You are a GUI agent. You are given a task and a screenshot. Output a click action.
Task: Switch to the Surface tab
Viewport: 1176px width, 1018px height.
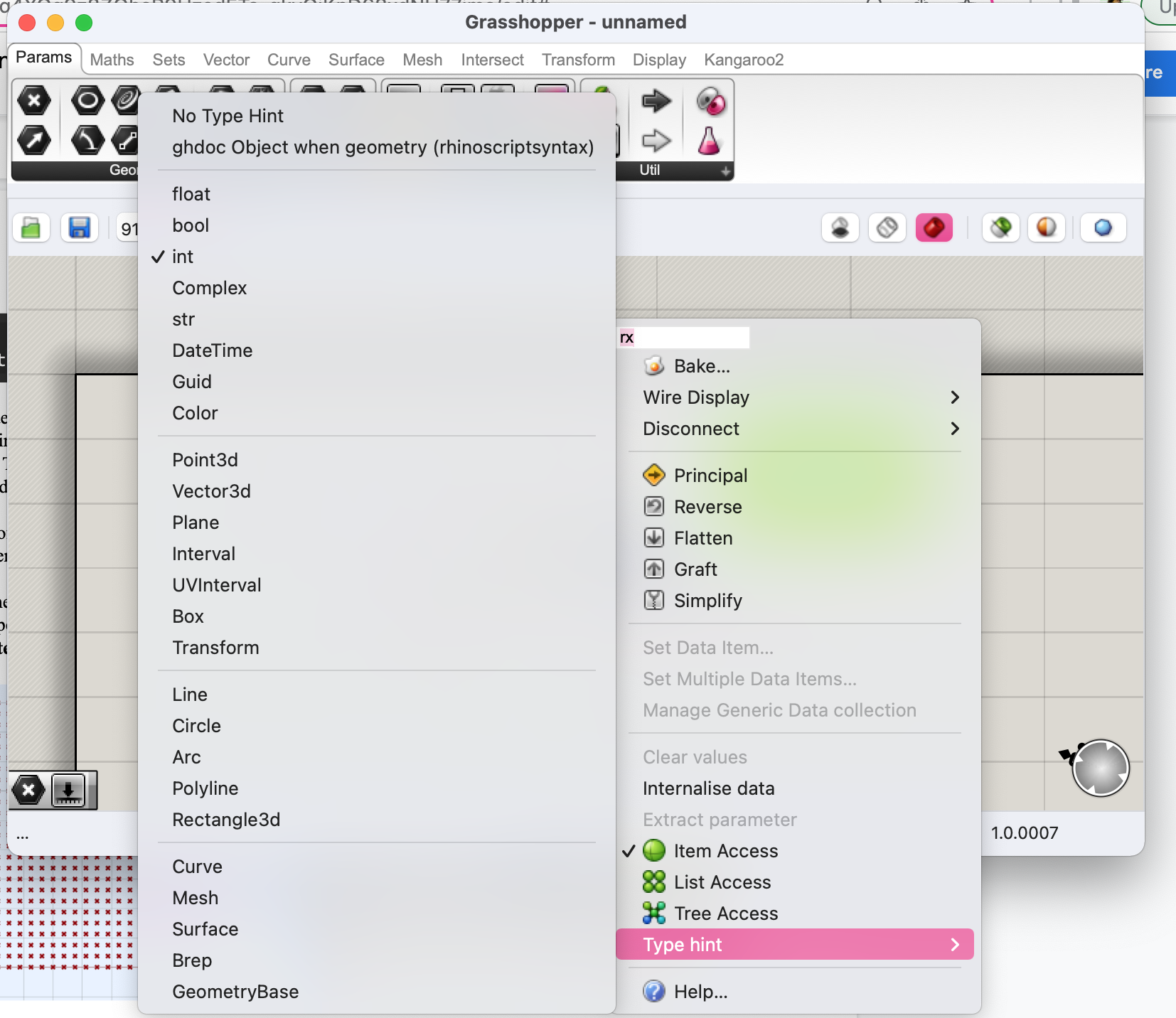pyautogui.click(x=356, y=60)
